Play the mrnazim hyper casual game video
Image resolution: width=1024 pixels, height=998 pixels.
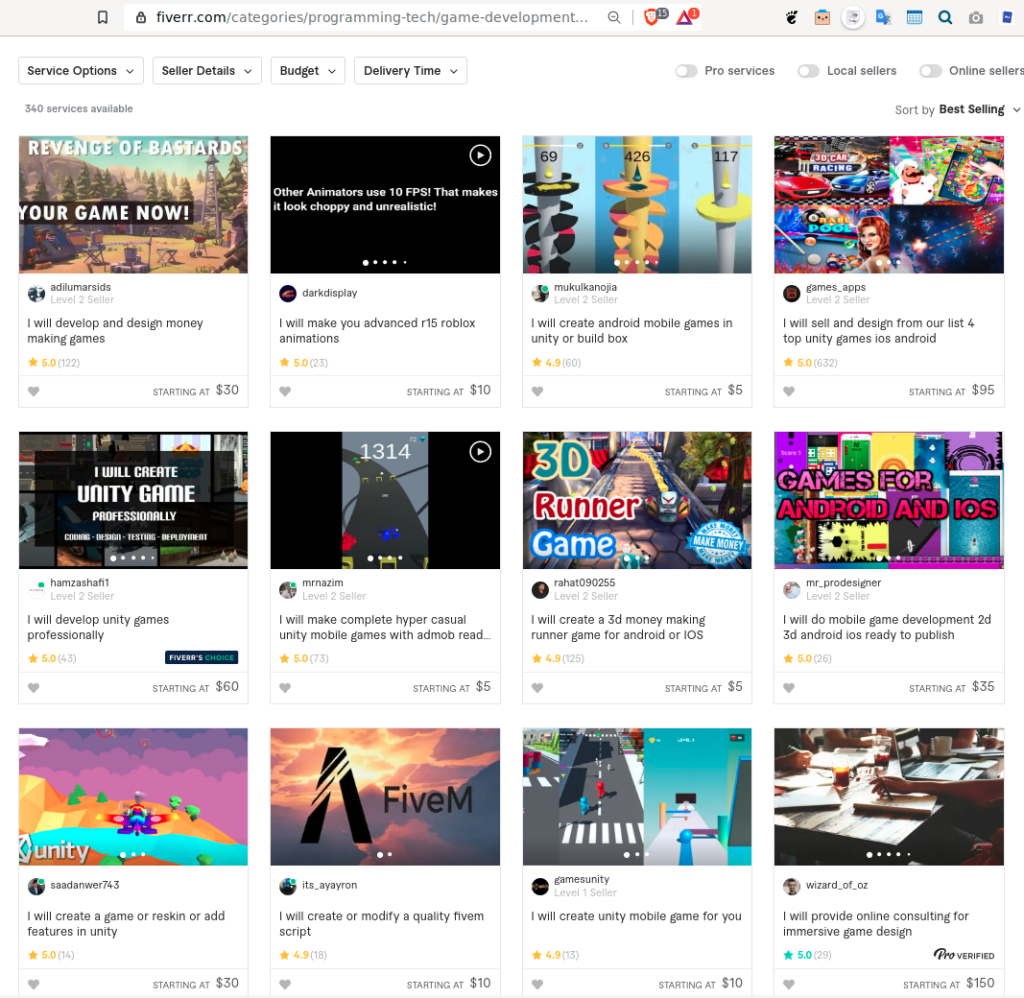[480, 452]
